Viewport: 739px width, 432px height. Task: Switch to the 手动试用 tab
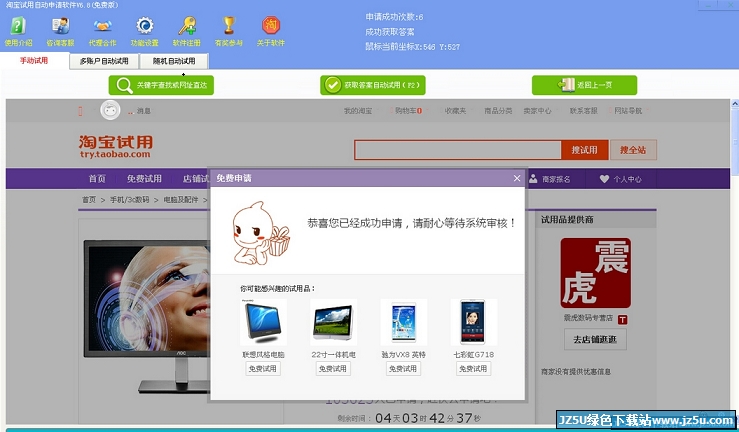[34, 61]
